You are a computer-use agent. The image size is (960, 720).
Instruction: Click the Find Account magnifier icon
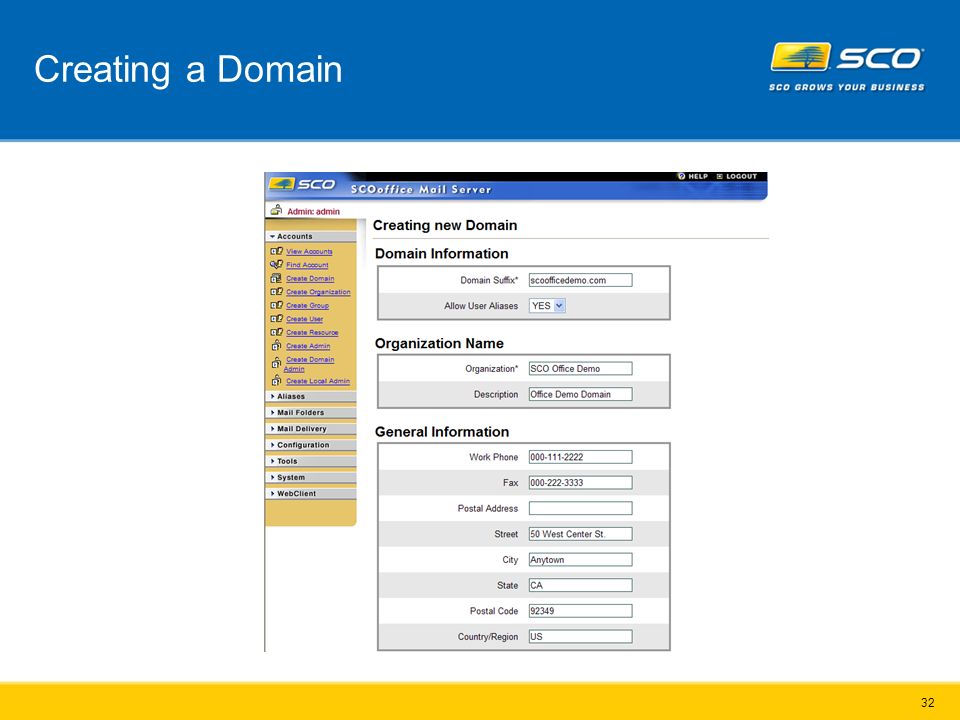[x=277, y=264]
